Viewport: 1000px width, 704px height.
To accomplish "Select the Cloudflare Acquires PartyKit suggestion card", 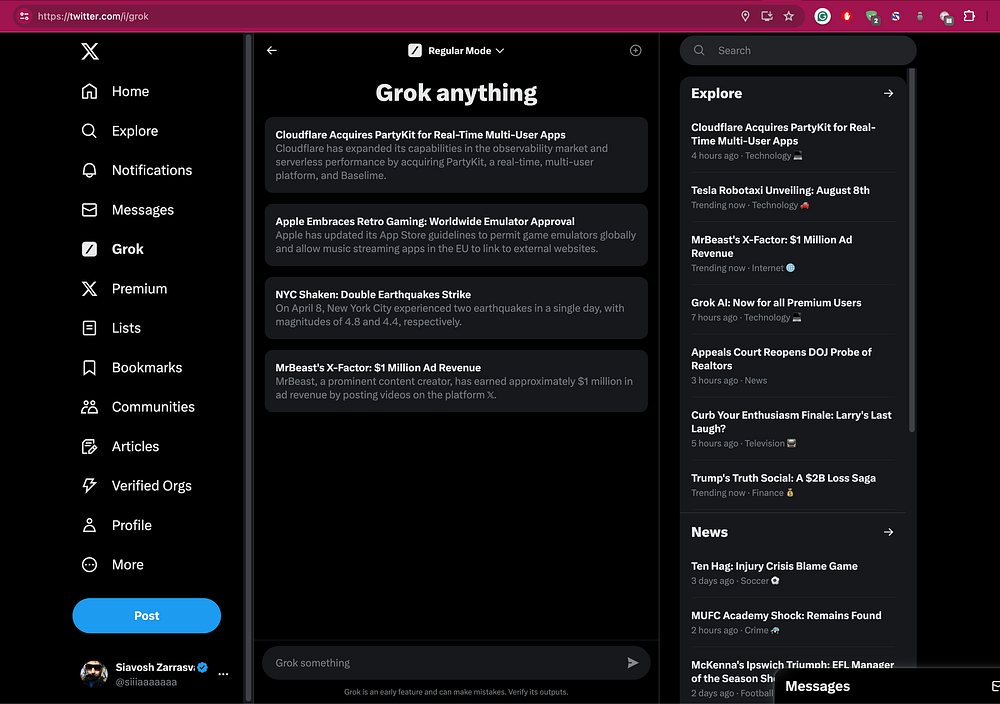I will (x=456, y=155).
